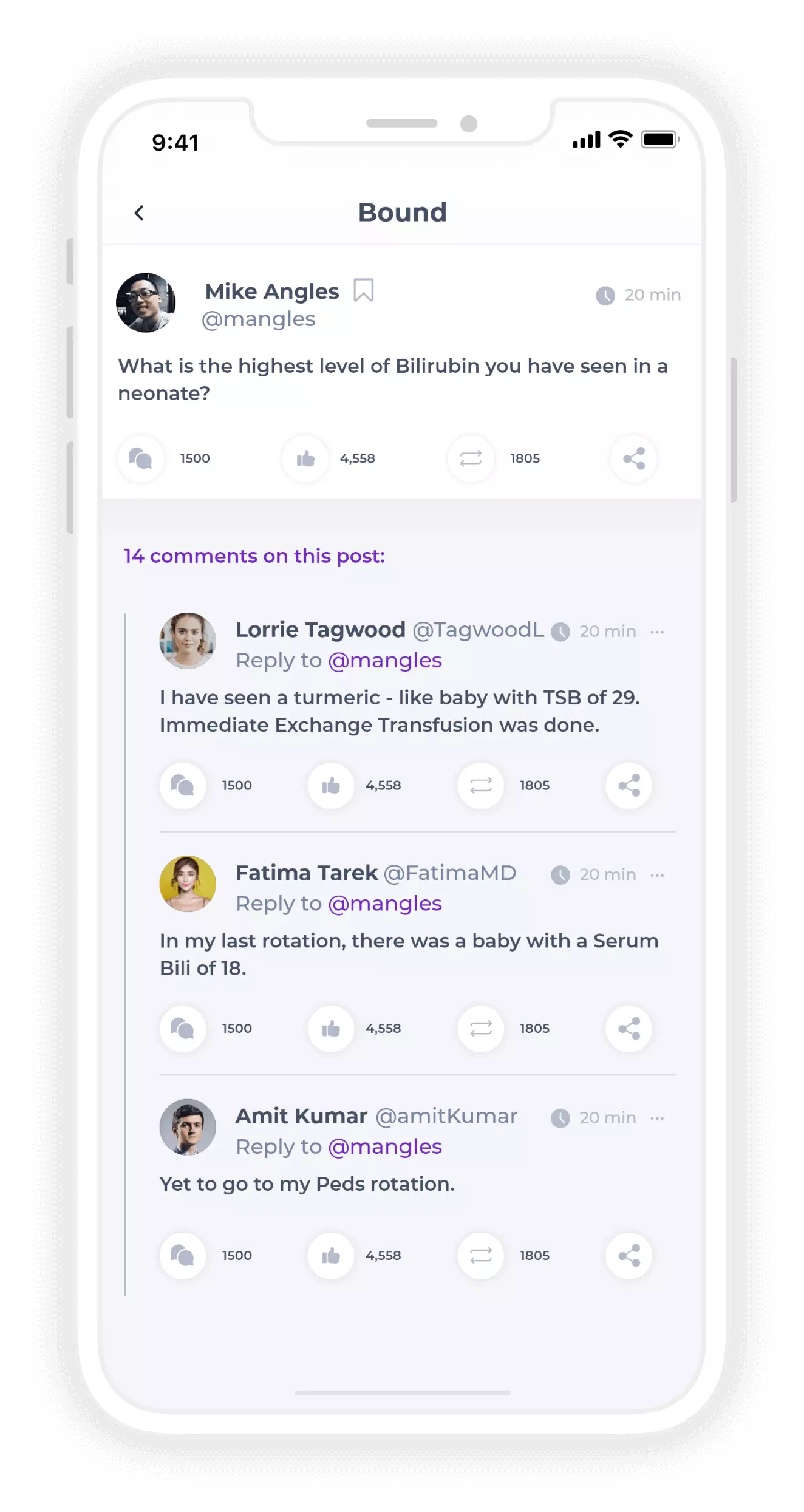The image size is (804, 1512).
Task: Open Mike Angles' profile avatar
Action: (146, 302)
